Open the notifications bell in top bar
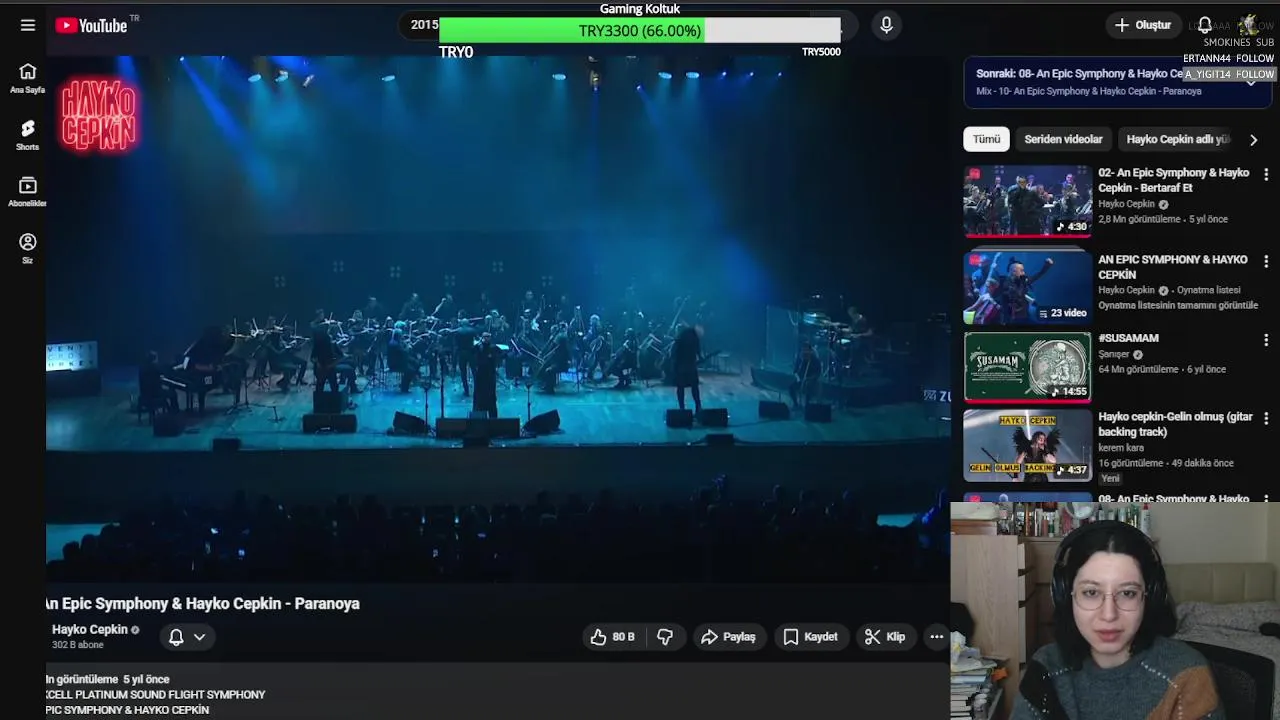 click(x=1205, y=25)
